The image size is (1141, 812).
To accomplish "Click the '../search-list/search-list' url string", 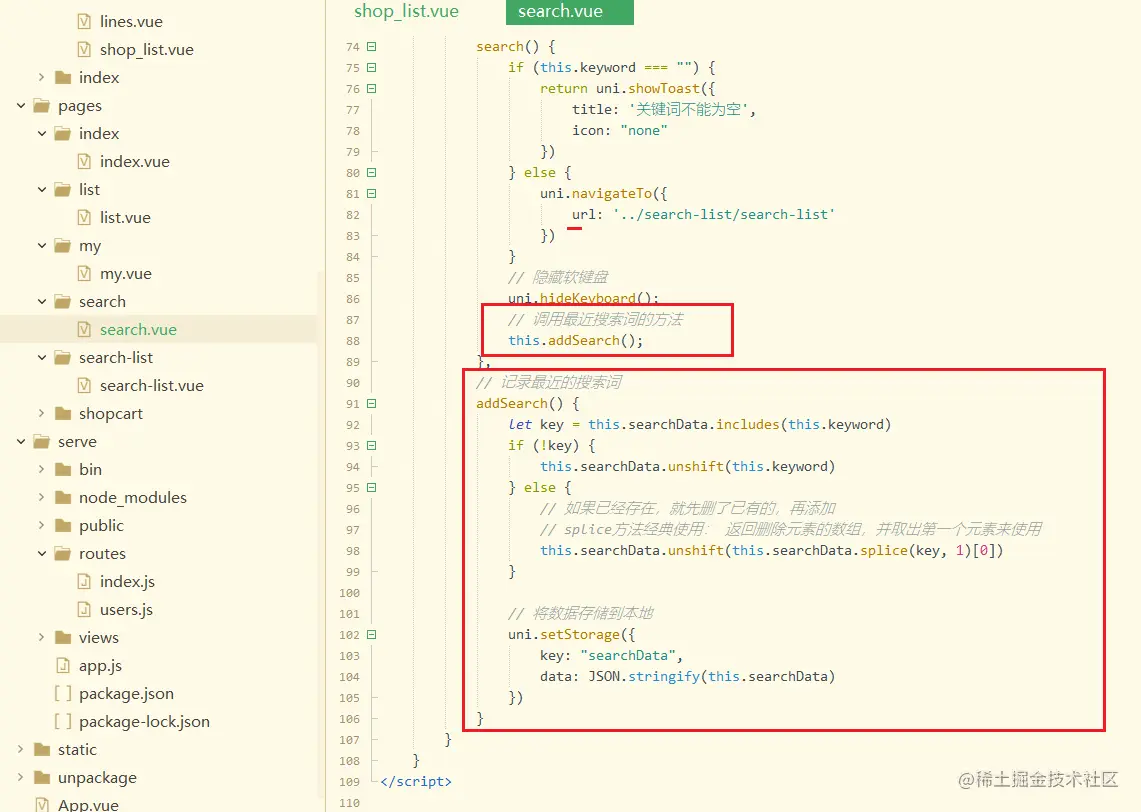I will pos(724,215).
